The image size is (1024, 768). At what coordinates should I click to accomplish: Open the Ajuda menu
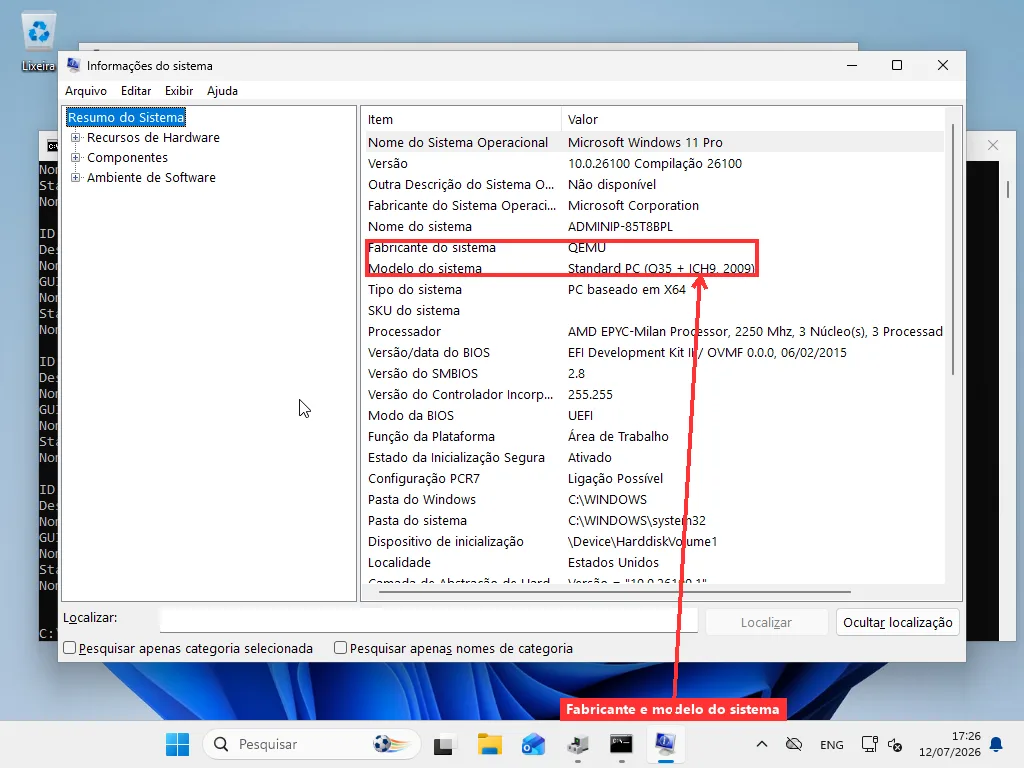coord(222,91)
